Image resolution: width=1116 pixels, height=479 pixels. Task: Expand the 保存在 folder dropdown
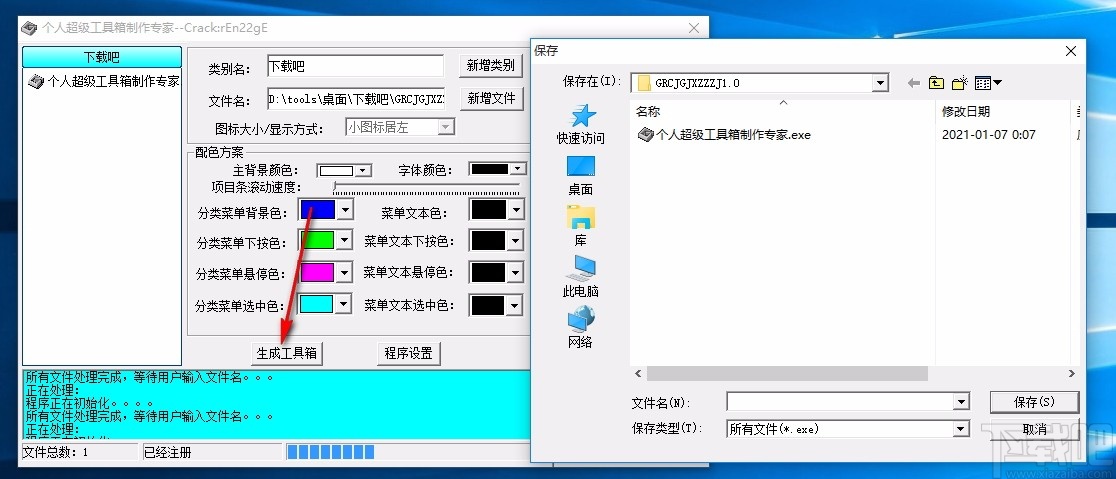pyautogui.click(x=881, y=83)
